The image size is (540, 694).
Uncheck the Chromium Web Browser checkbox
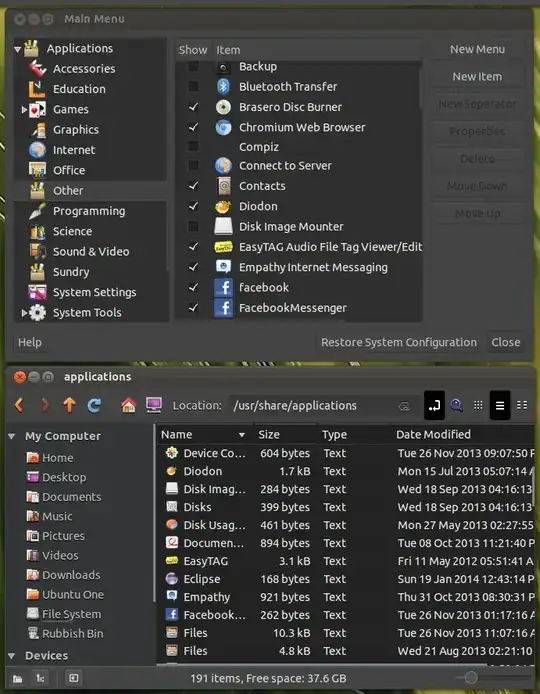[x=193, y=127]
